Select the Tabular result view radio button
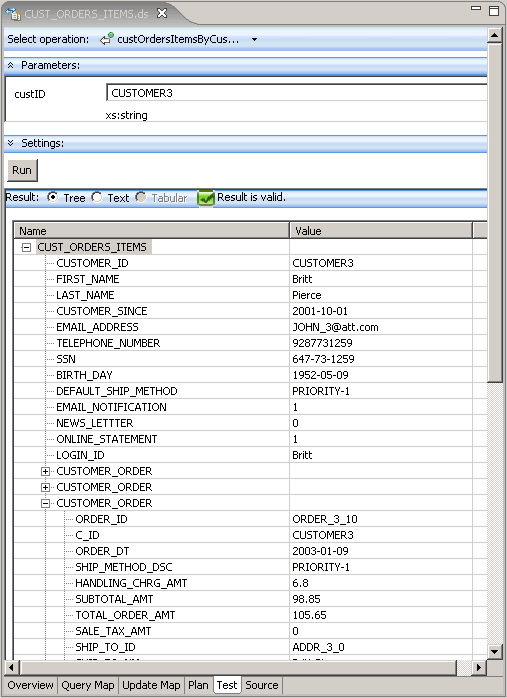Viewport: 507px width, 698px height. tap(141, 197)
